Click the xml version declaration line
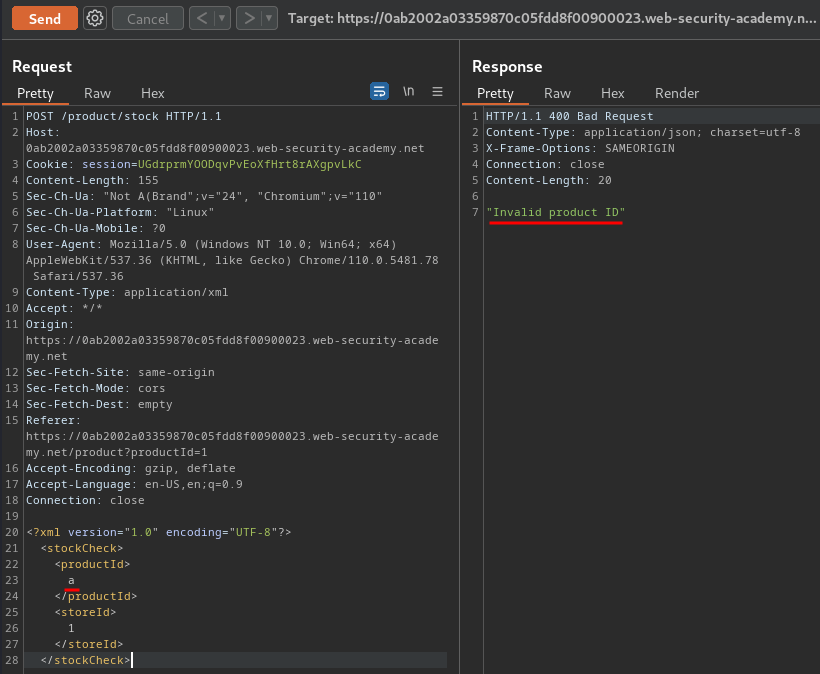Image resolution: width=820 pixels, height=674 pixels. click(x=159, y=532)
